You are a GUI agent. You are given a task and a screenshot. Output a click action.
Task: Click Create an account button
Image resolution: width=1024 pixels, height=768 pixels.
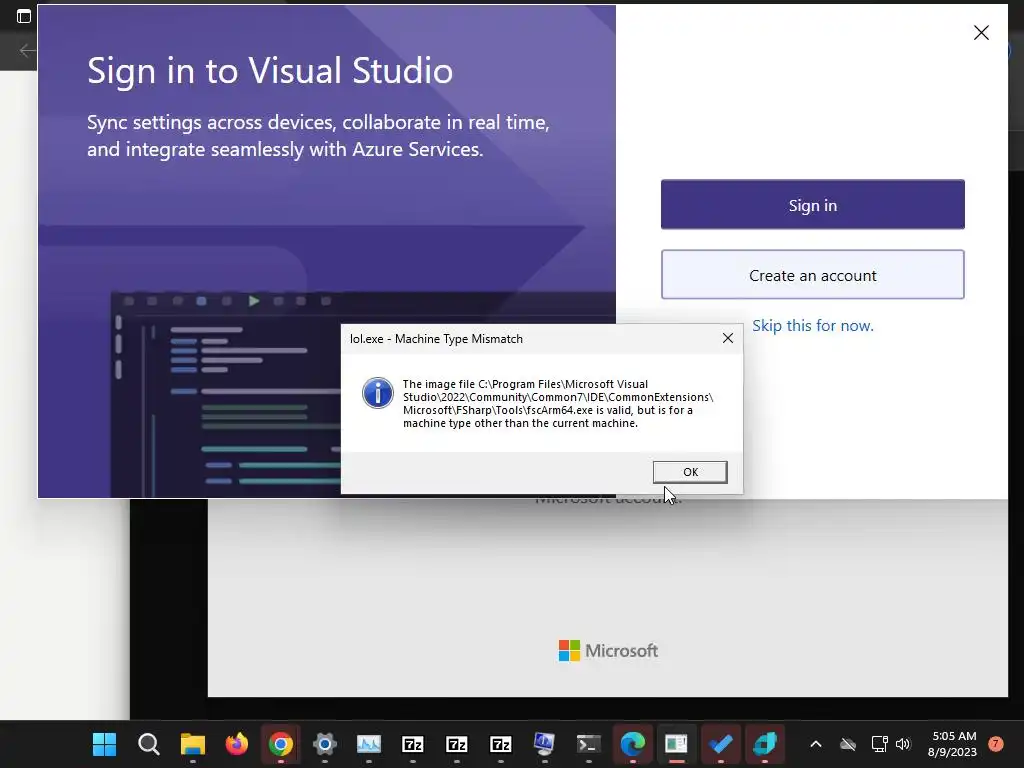click(812, 275)
